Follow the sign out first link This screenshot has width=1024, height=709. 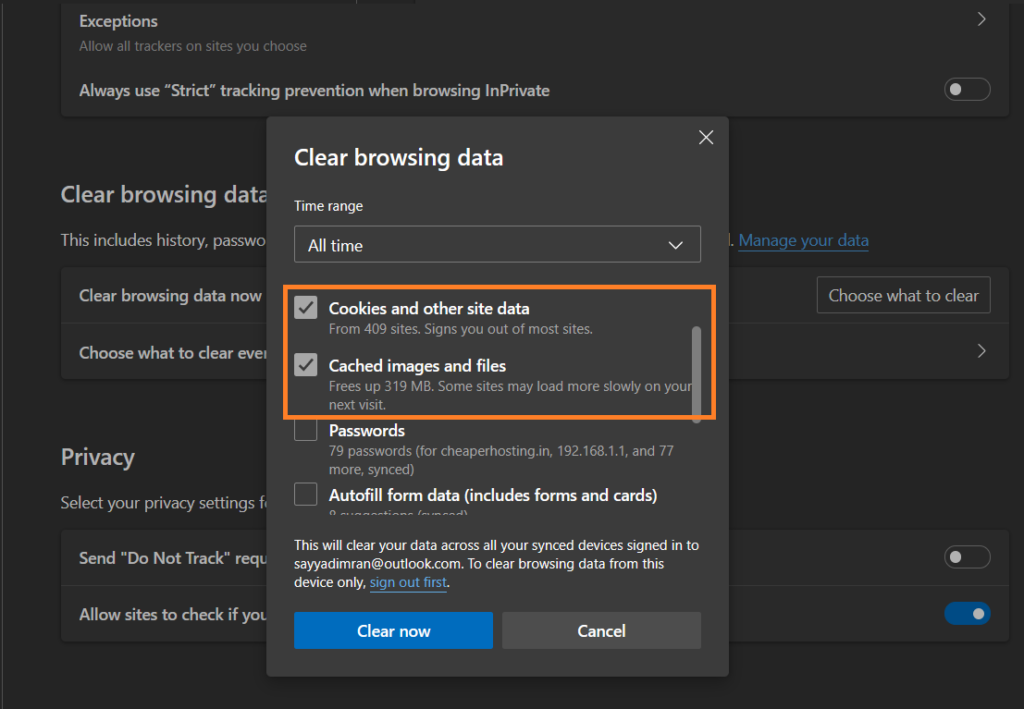pos(408,582)
